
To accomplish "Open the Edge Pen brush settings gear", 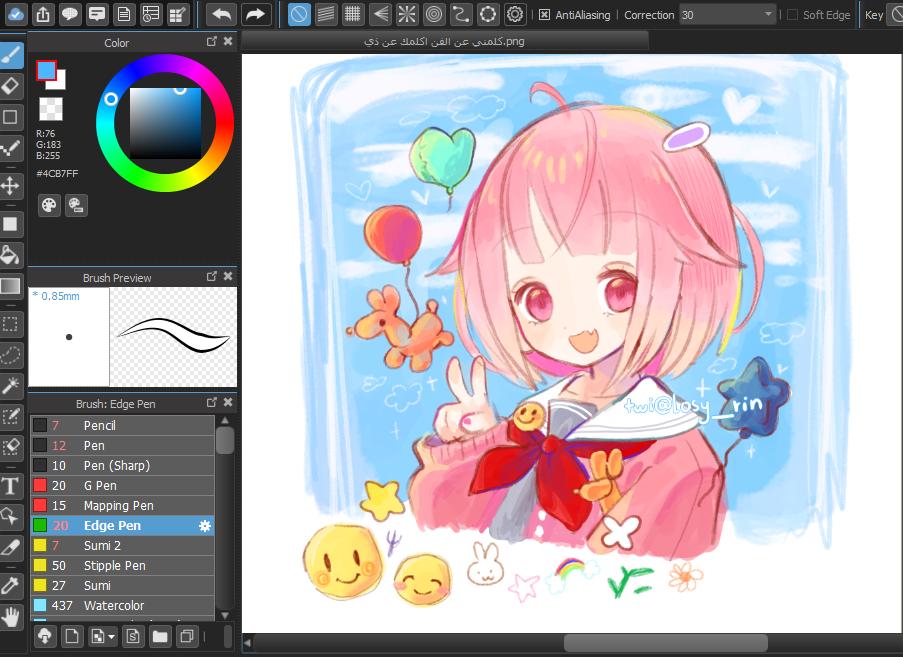I will click(x=205, y=526).
